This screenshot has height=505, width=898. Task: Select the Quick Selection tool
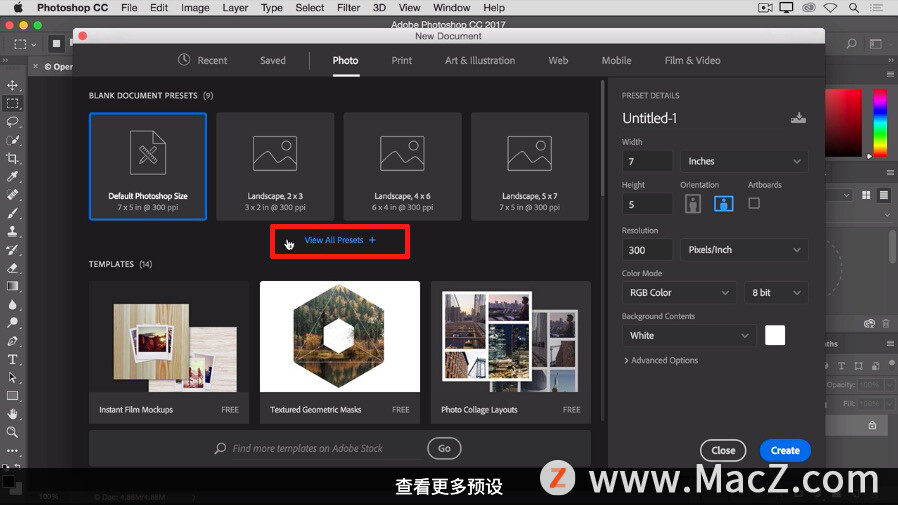click(12, 140)
